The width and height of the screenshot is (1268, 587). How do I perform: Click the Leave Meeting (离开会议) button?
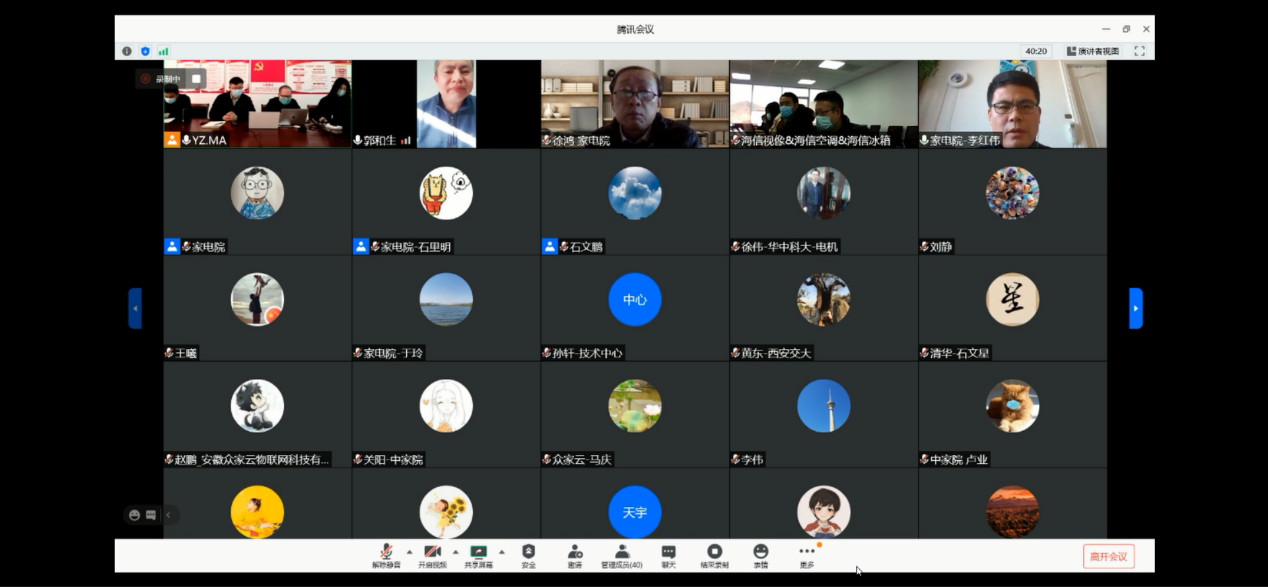pos(1108,556)
